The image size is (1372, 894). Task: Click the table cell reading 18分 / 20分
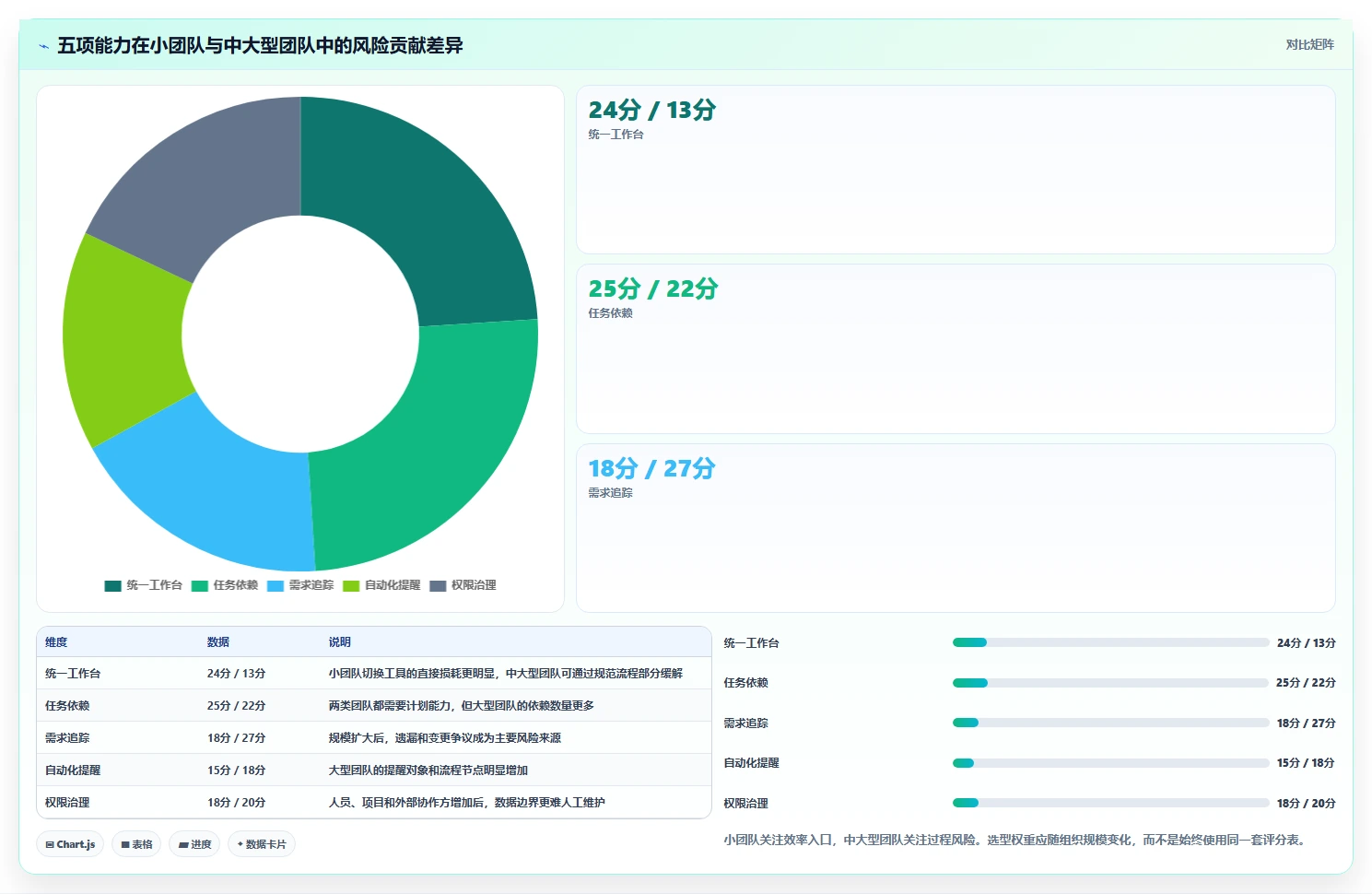(x=237, y=803)
